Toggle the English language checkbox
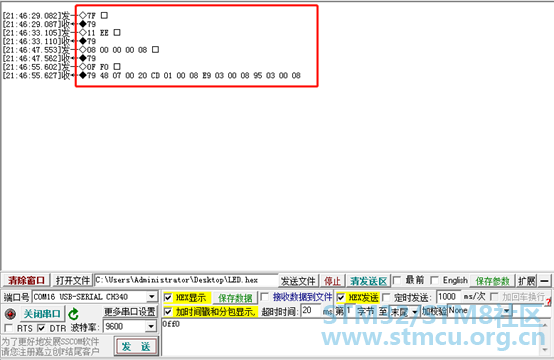Image resolution: width=554 pixels, height=360 pixels. pyautogui.click(x=435, y=281)
